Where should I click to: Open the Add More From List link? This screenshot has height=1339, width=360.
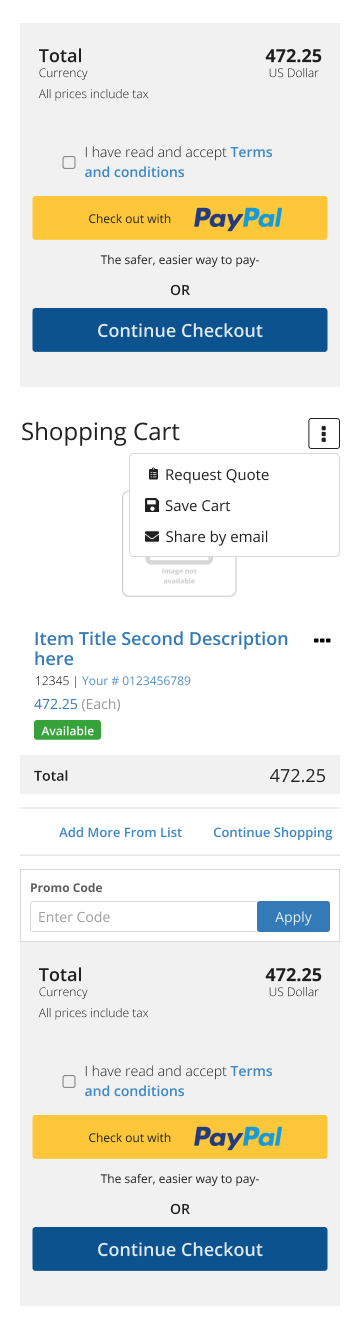[x=120, y=832]
